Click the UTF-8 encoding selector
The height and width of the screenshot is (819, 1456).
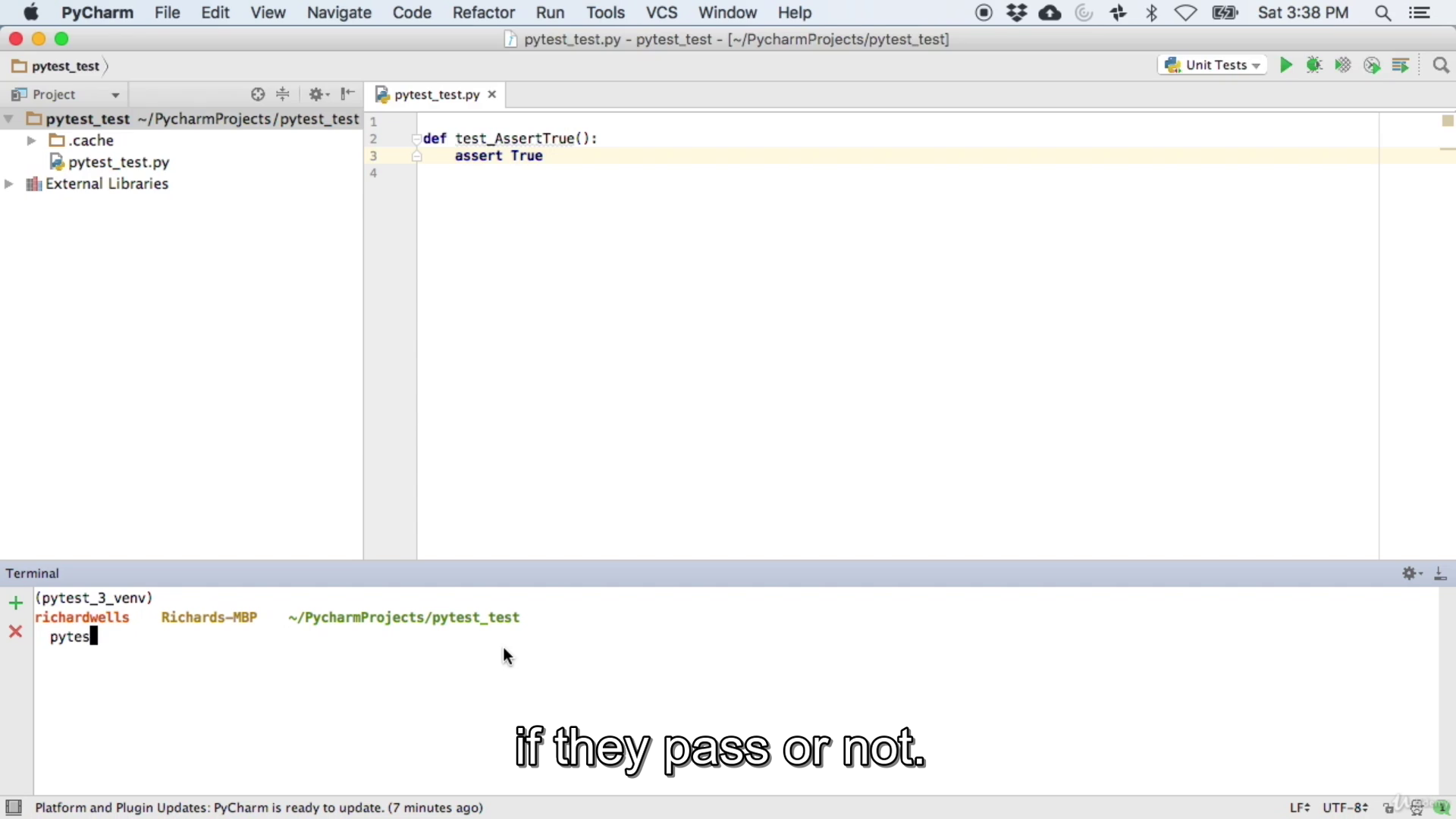pyautogui.click(x=1345, y=808)
